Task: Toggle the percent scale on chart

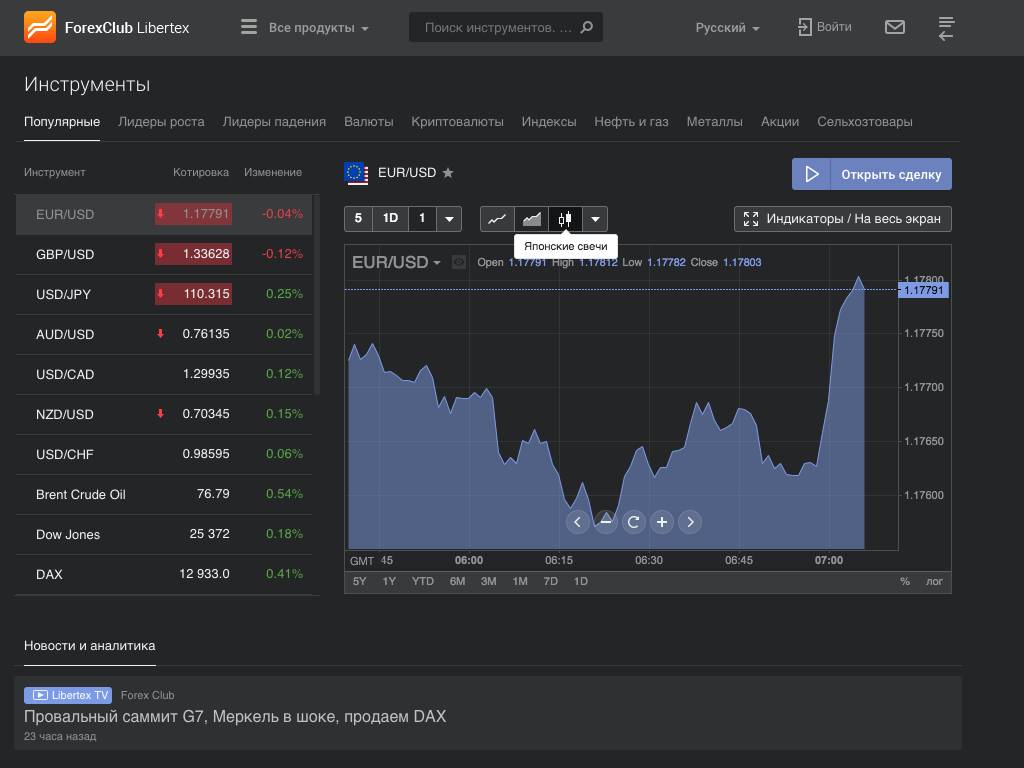Action: 905,581
